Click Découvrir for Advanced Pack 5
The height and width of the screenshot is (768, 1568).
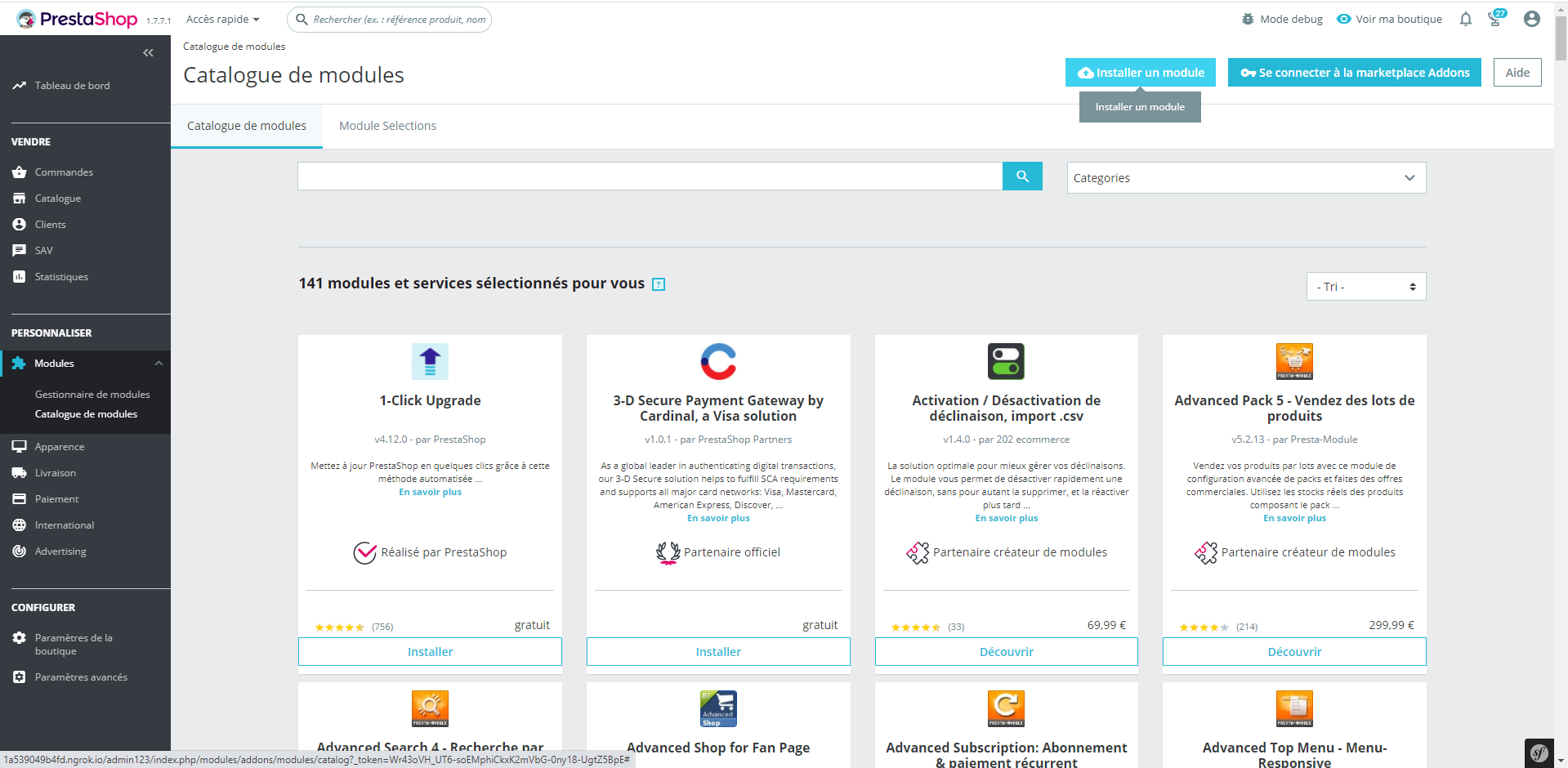[1294, 651]
